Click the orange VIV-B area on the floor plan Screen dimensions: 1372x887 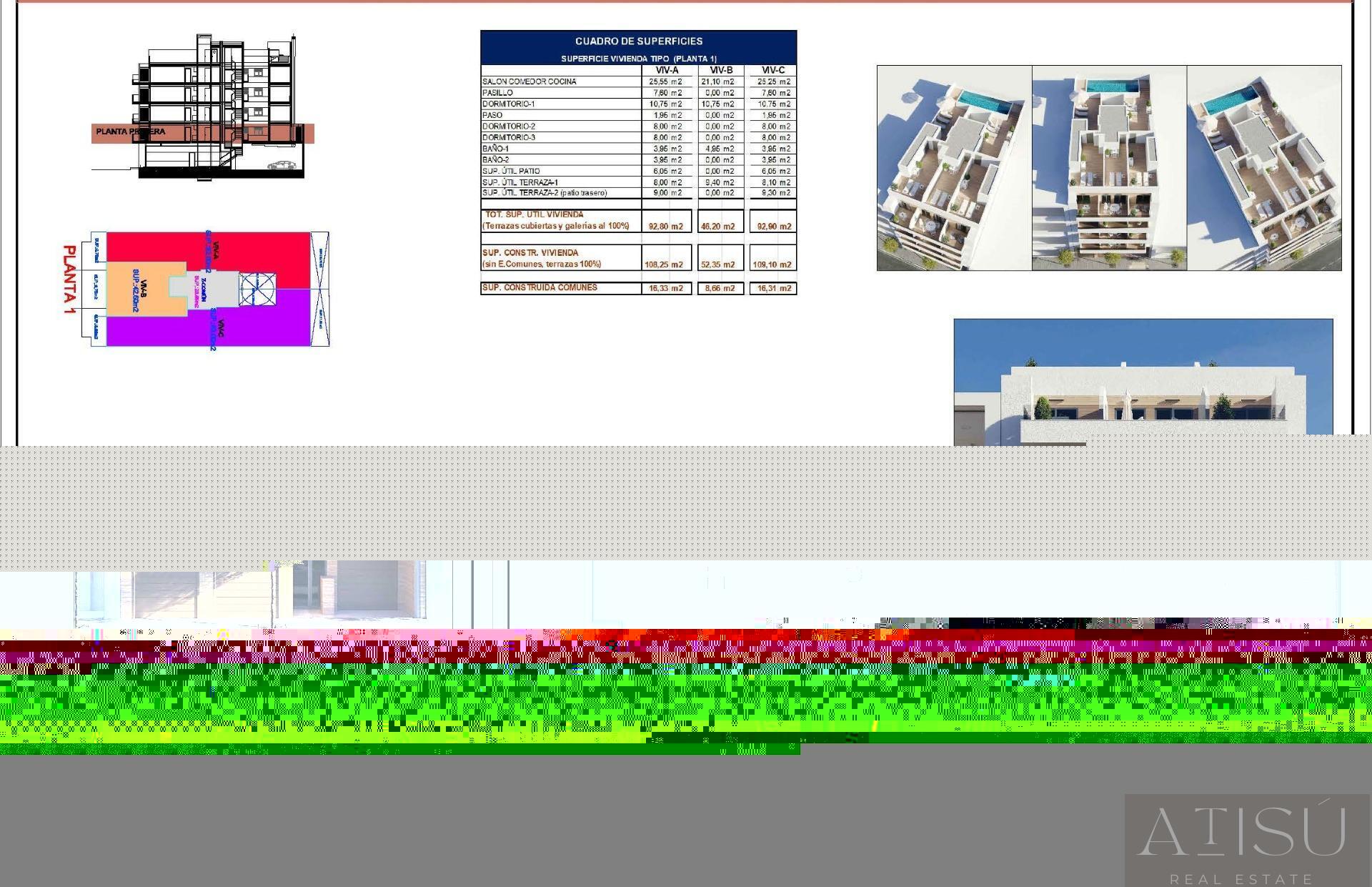(x=136, y=289)
